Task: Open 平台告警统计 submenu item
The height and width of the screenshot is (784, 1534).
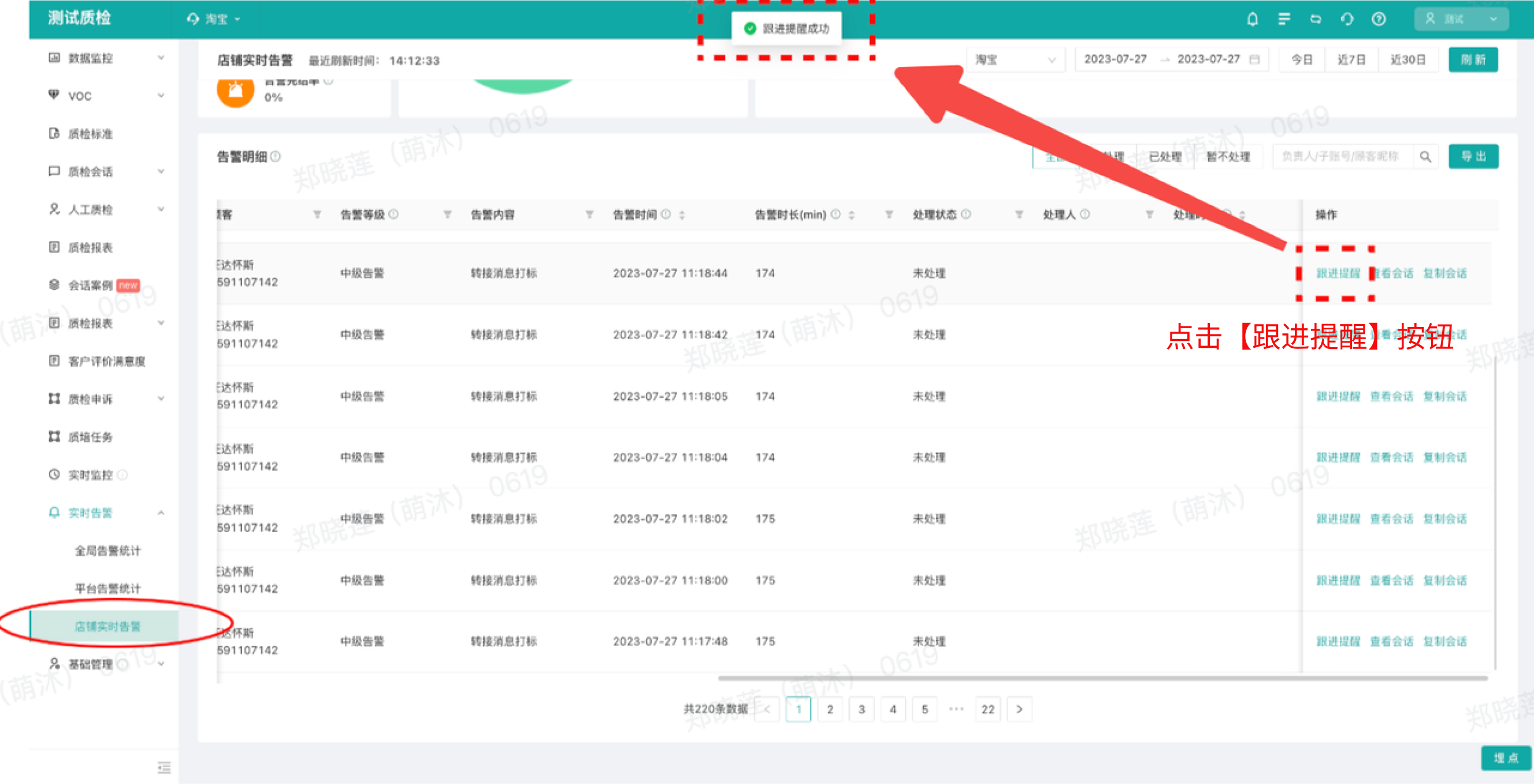Action: click(108, 589)
